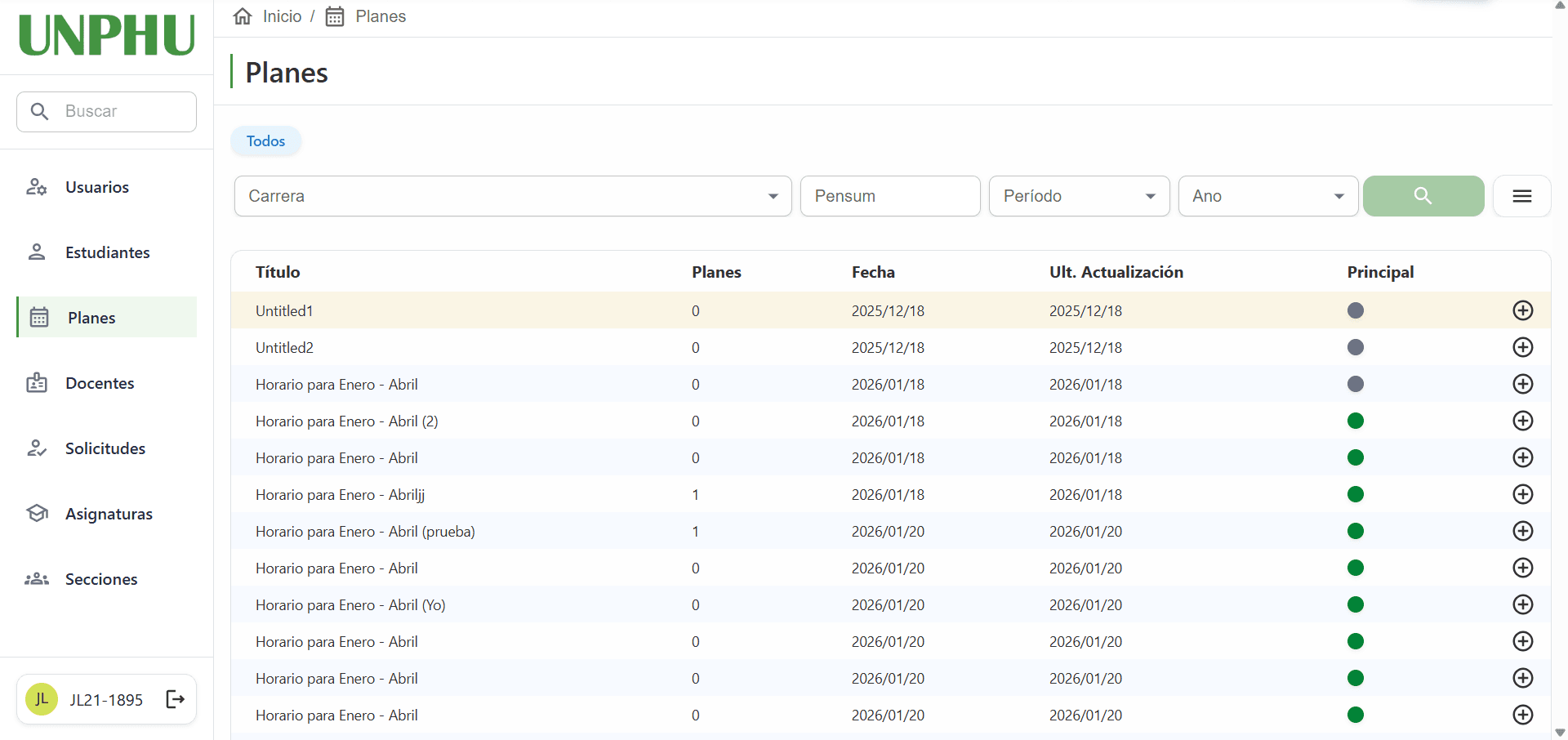Open the hamburger menu button
The width and height of the screenshot is (1568, 740).
tap(1522, 196)
